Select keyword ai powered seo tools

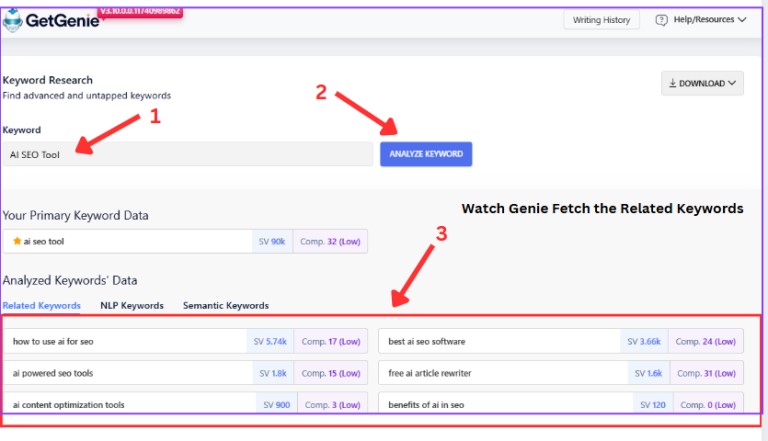pos(185,373)
